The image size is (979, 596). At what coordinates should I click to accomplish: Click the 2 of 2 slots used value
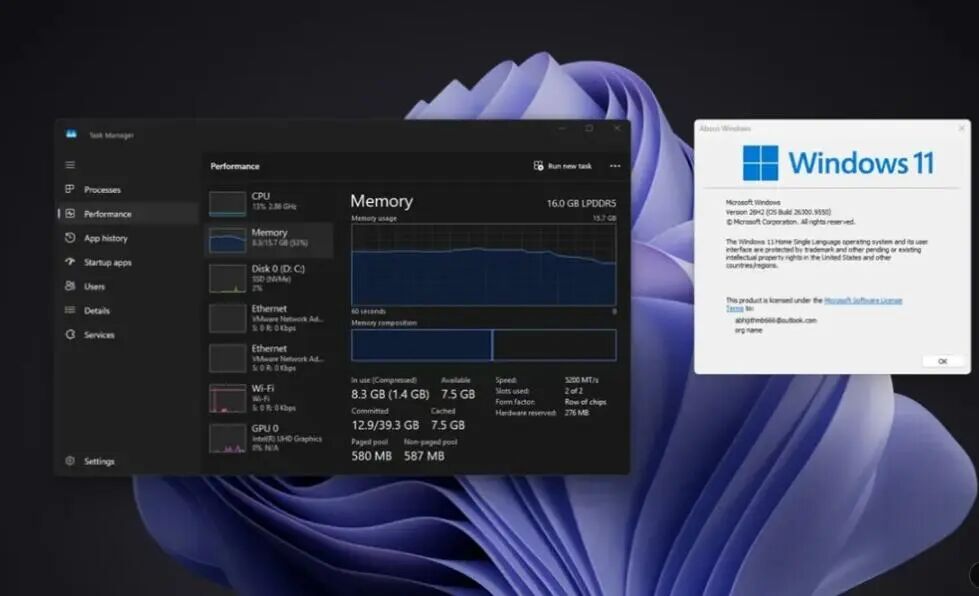(574, 391)
